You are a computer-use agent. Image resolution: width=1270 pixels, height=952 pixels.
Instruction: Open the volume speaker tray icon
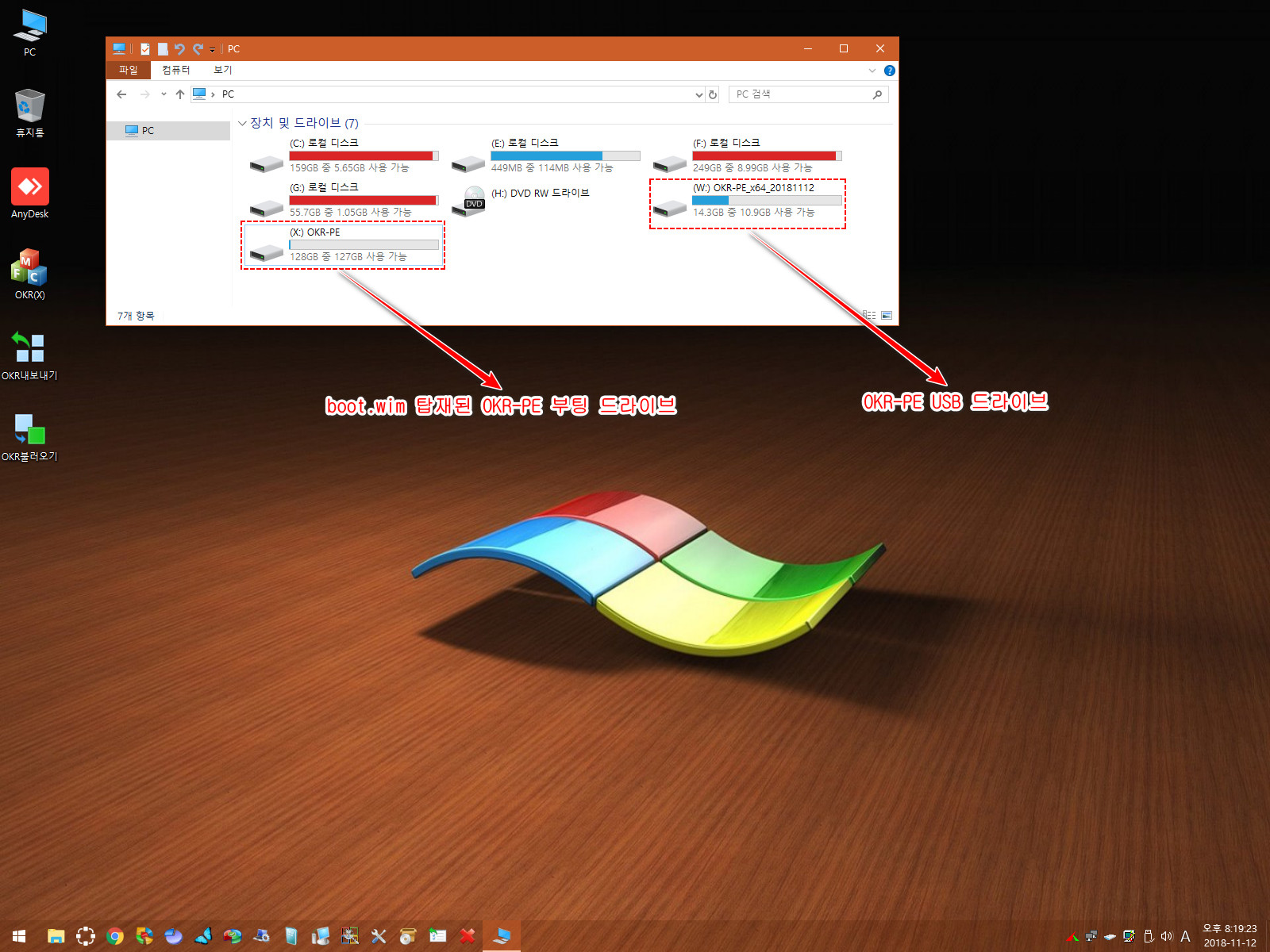(1166, 937)
